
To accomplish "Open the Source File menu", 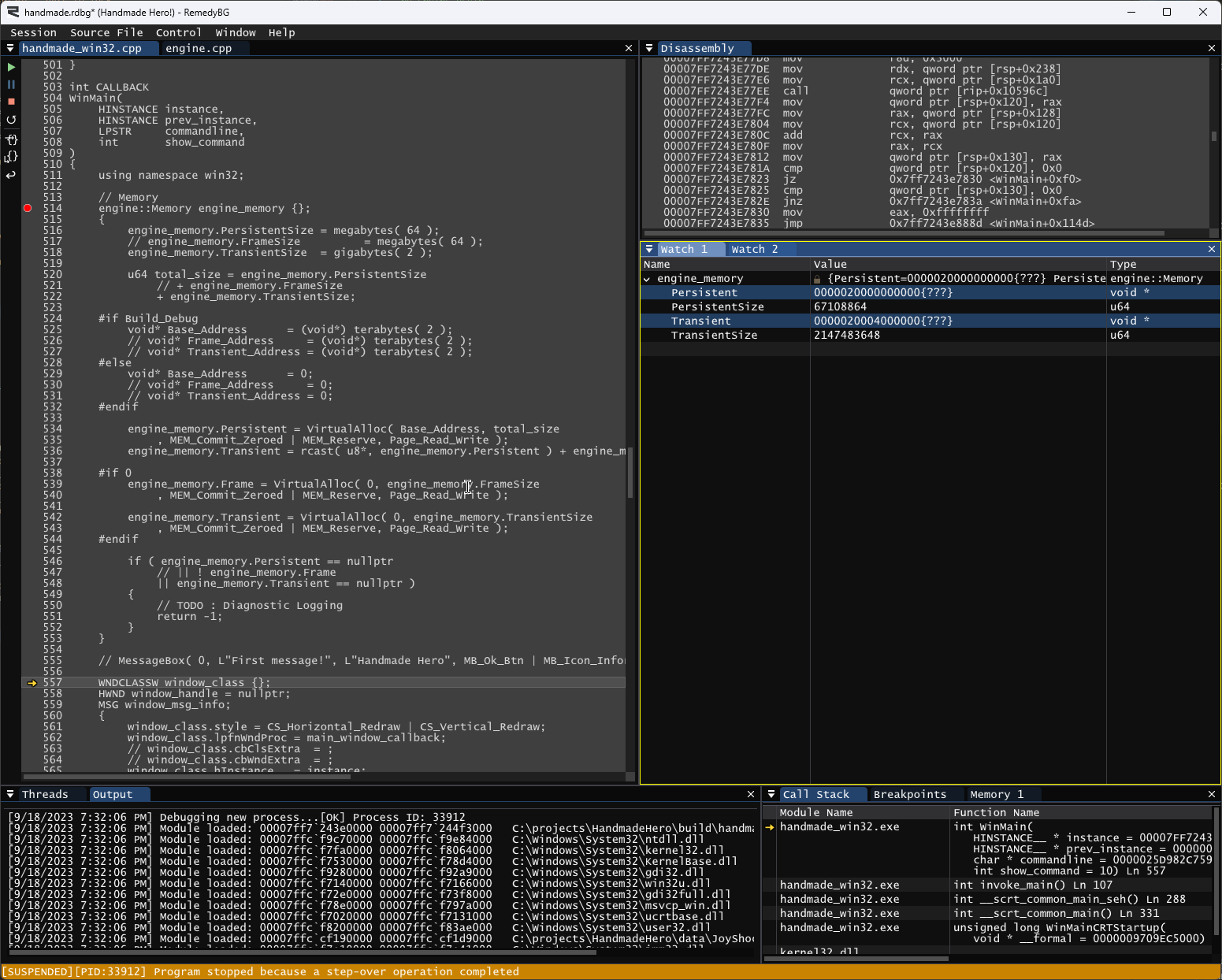I will 106,32.
